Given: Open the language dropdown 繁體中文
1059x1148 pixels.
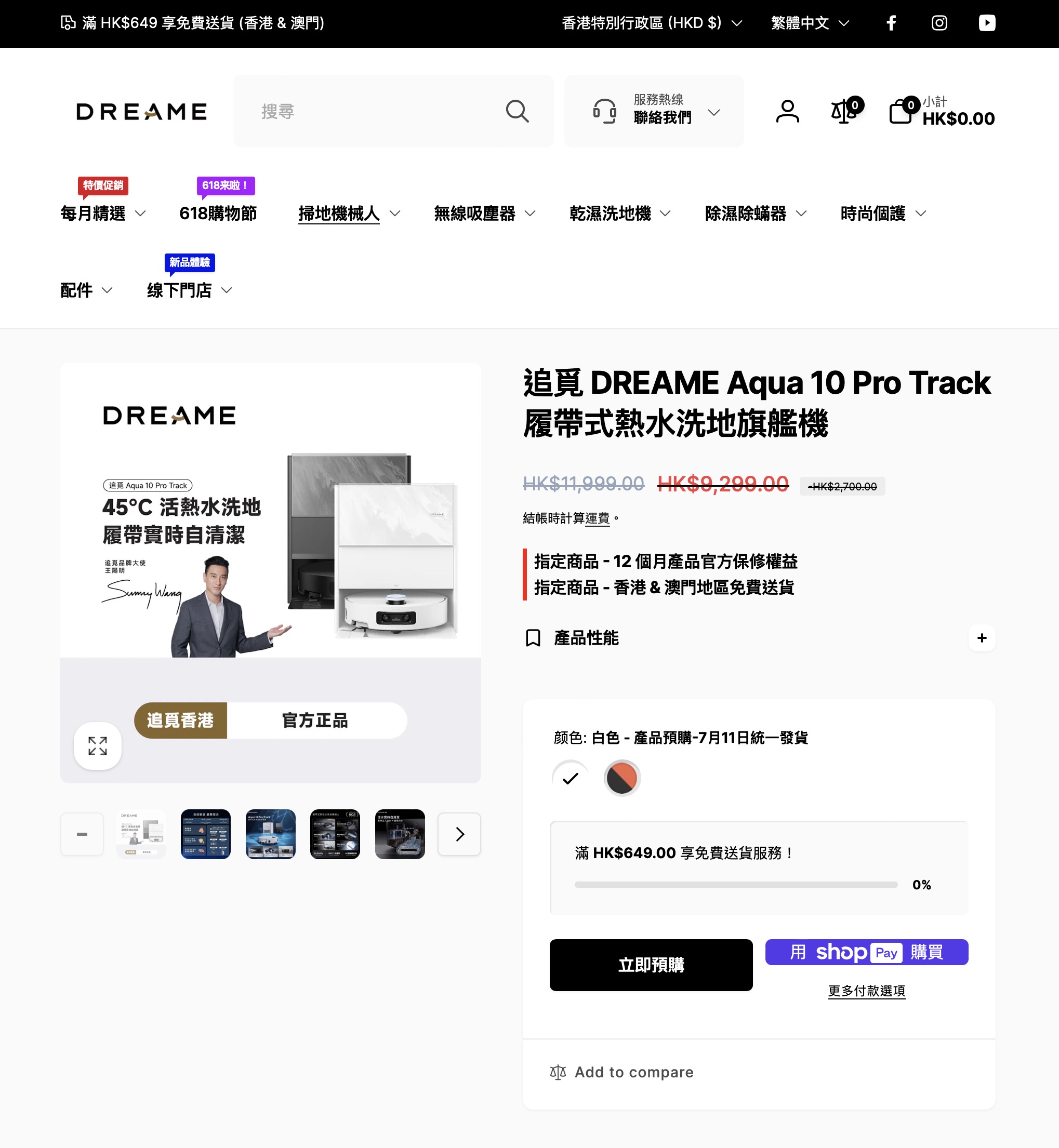Looking at the screenshot, I should (x=810, y=23).
